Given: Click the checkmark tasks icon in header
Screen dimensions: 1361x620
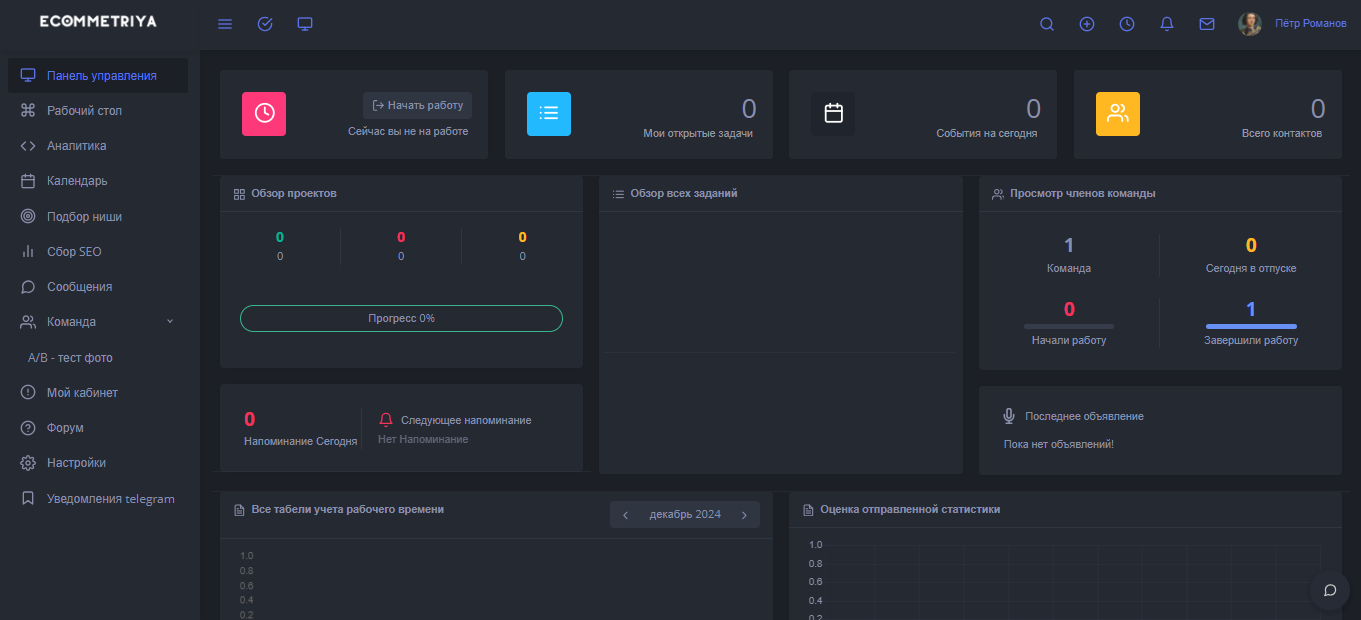Looking at the screenshot, I should [265, 24].
